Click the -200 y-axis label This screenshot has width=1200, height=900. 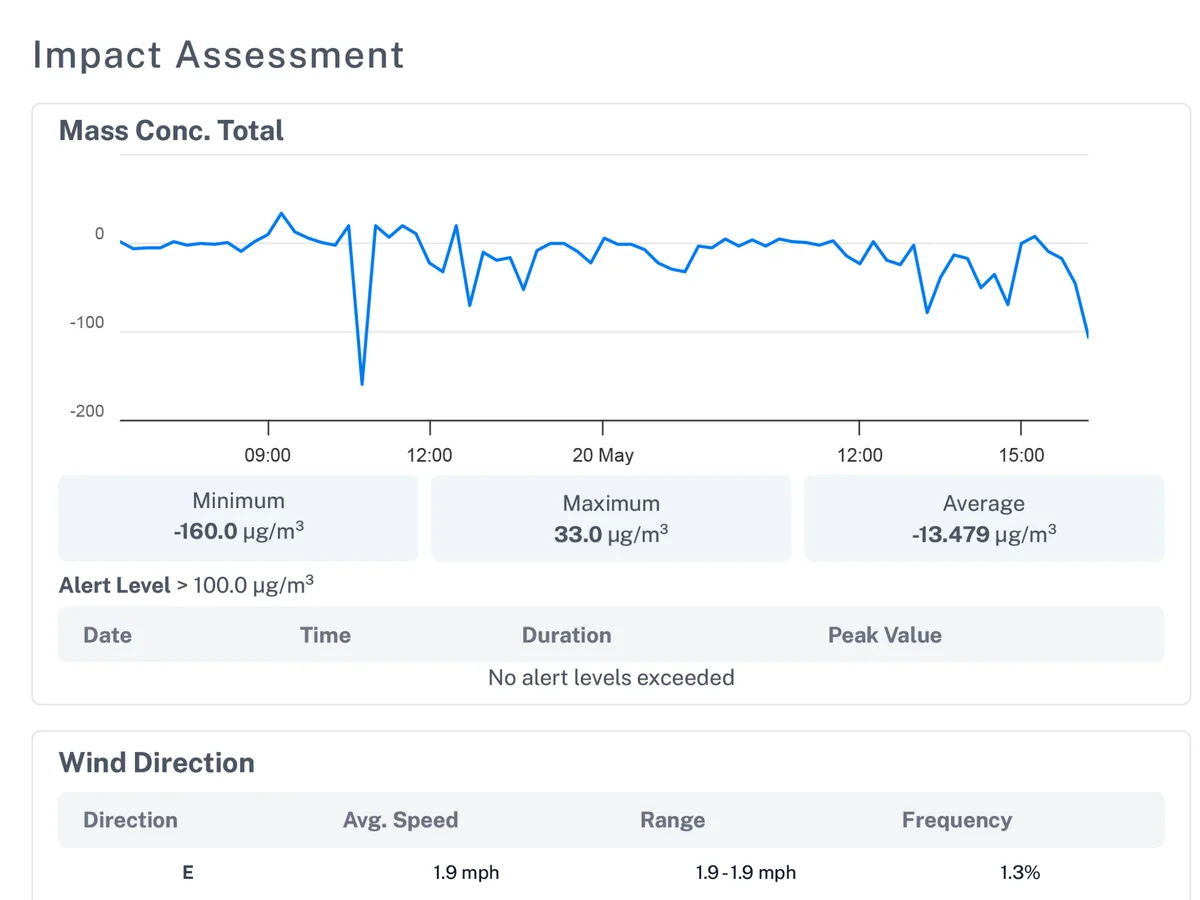tap(87, 411)
